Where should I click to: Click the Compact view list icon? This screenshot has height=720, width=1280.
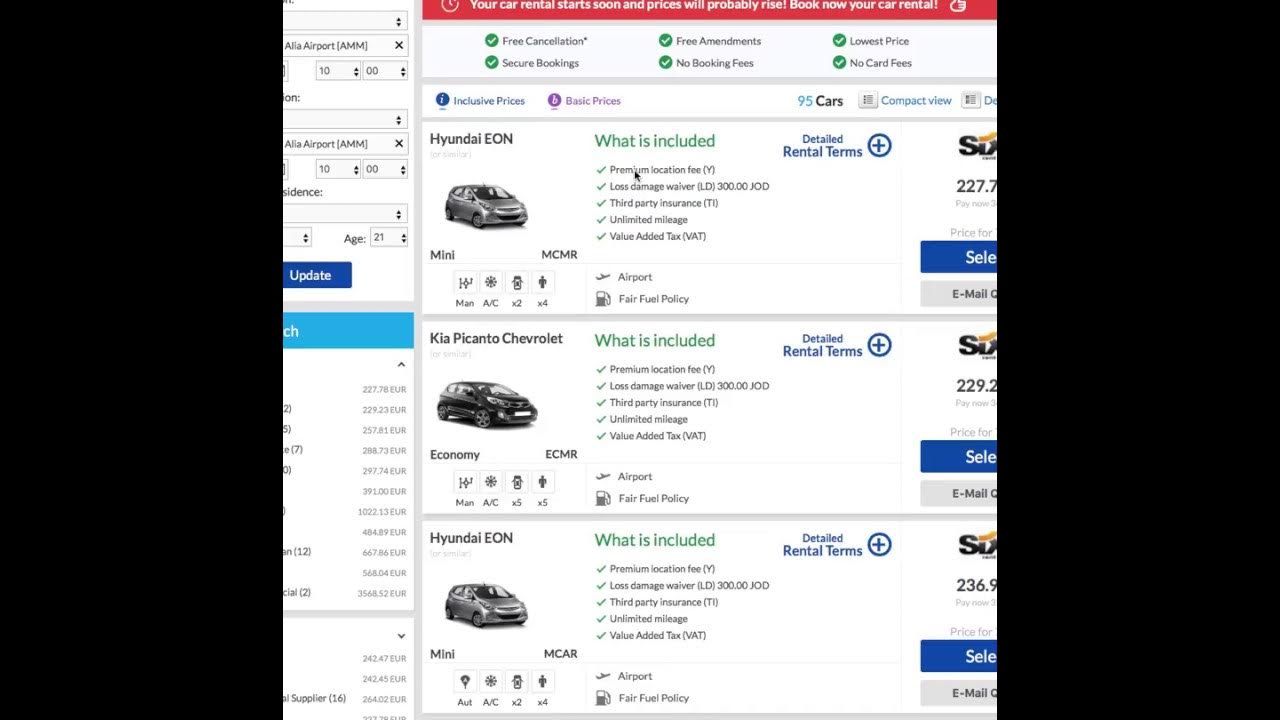868,100
